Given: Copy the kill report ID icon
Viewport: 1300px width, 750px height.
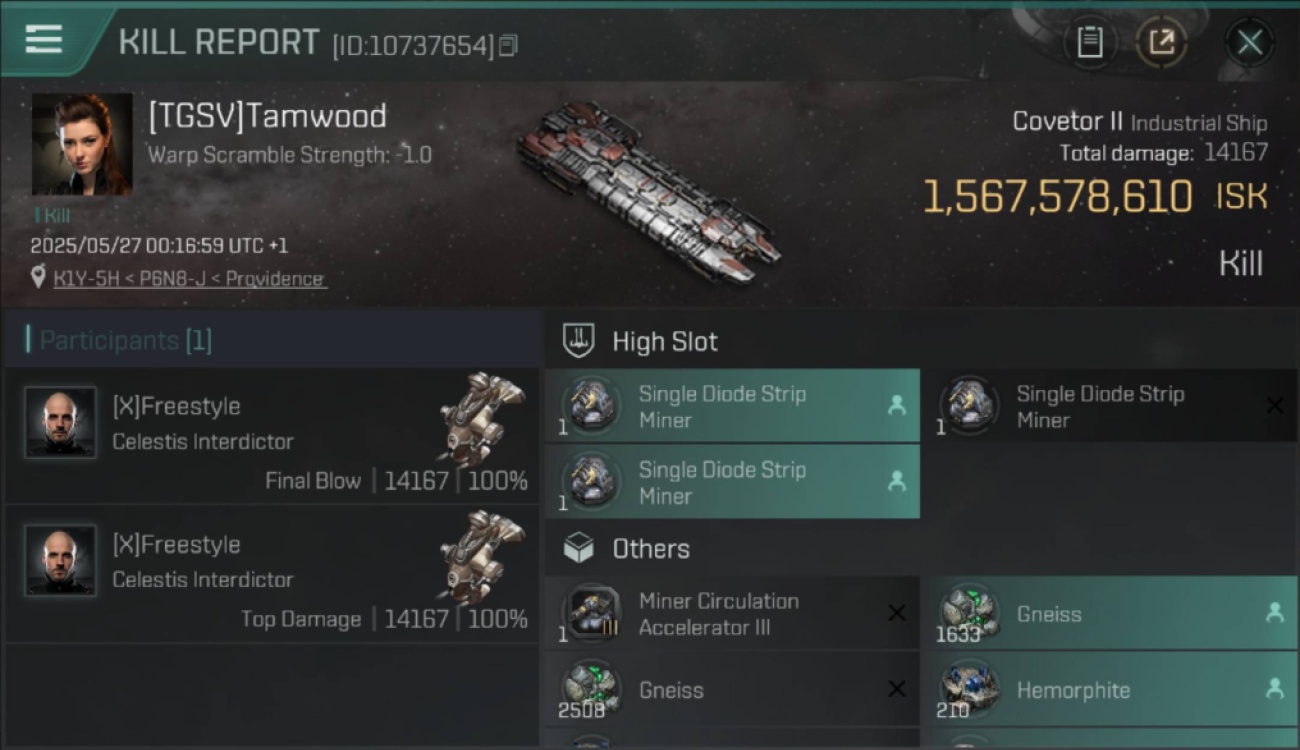Looking at the screenshot, I should tap(508, 46).
